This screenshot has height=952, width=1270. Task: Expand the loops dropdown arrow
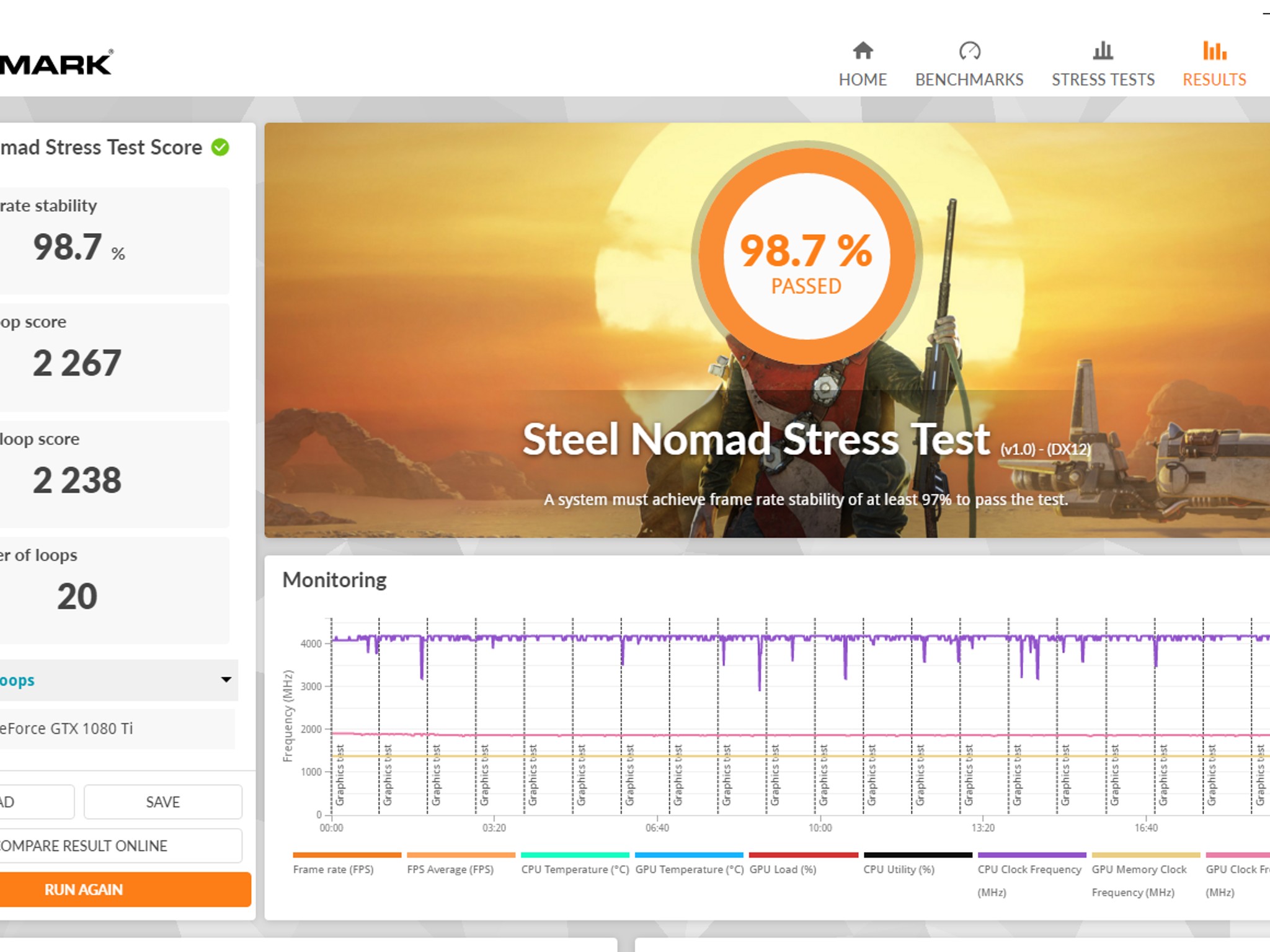click(226, 680)
